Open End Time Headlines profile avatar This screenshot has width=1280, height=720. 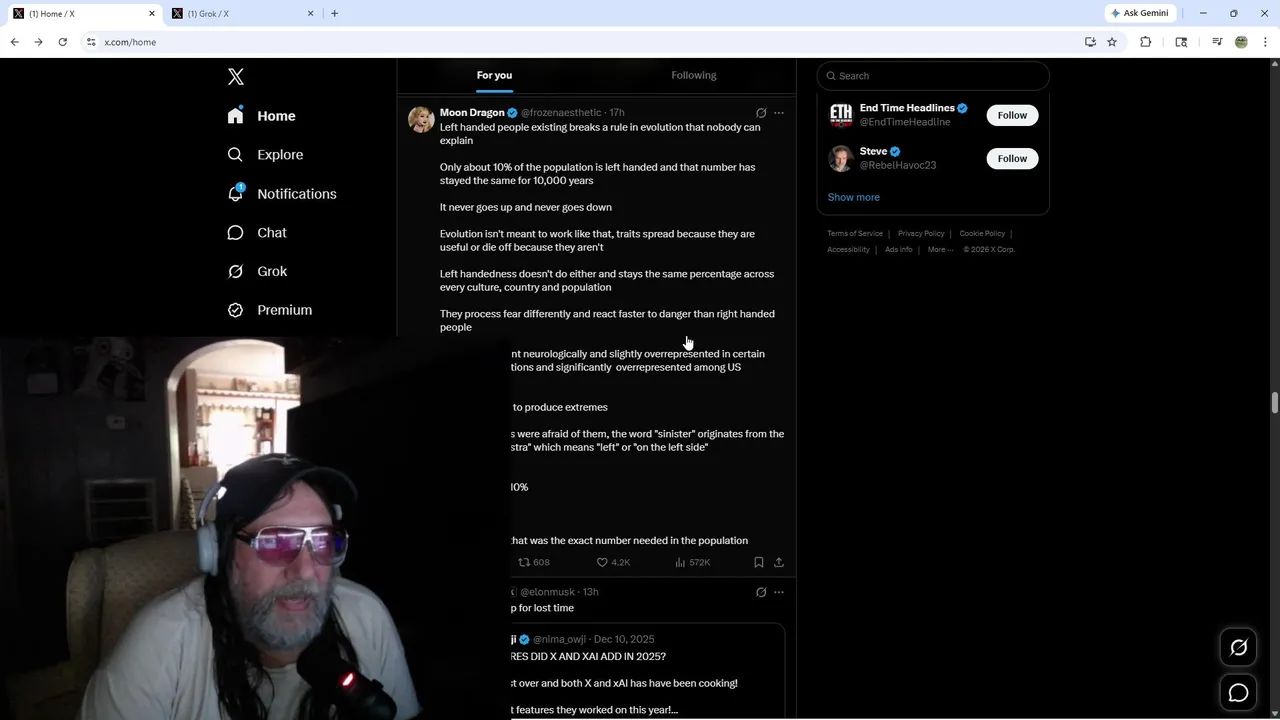pos(841,115)
